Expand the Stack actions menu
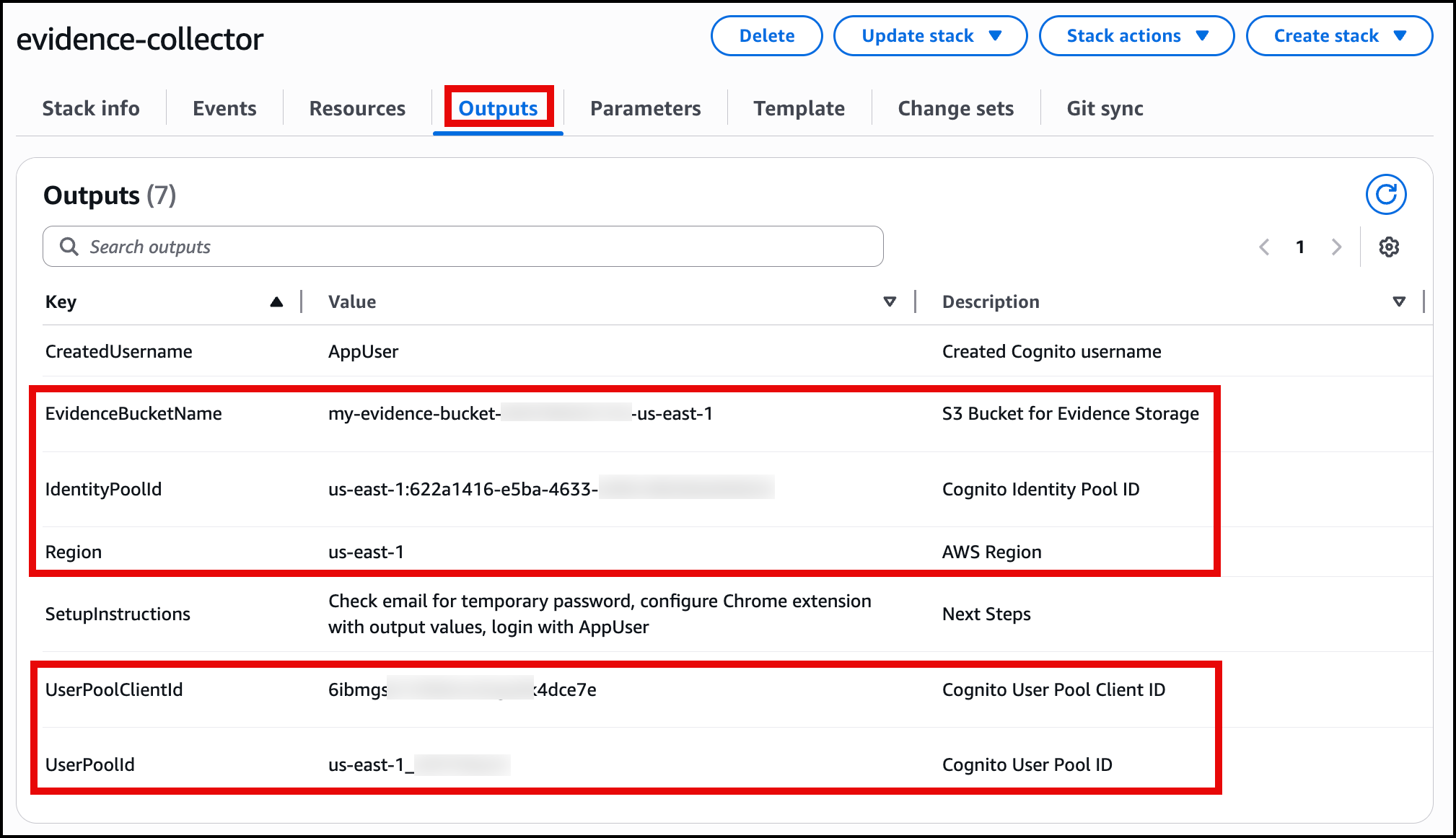The image size is (1456, 838). coord(1136,35)
